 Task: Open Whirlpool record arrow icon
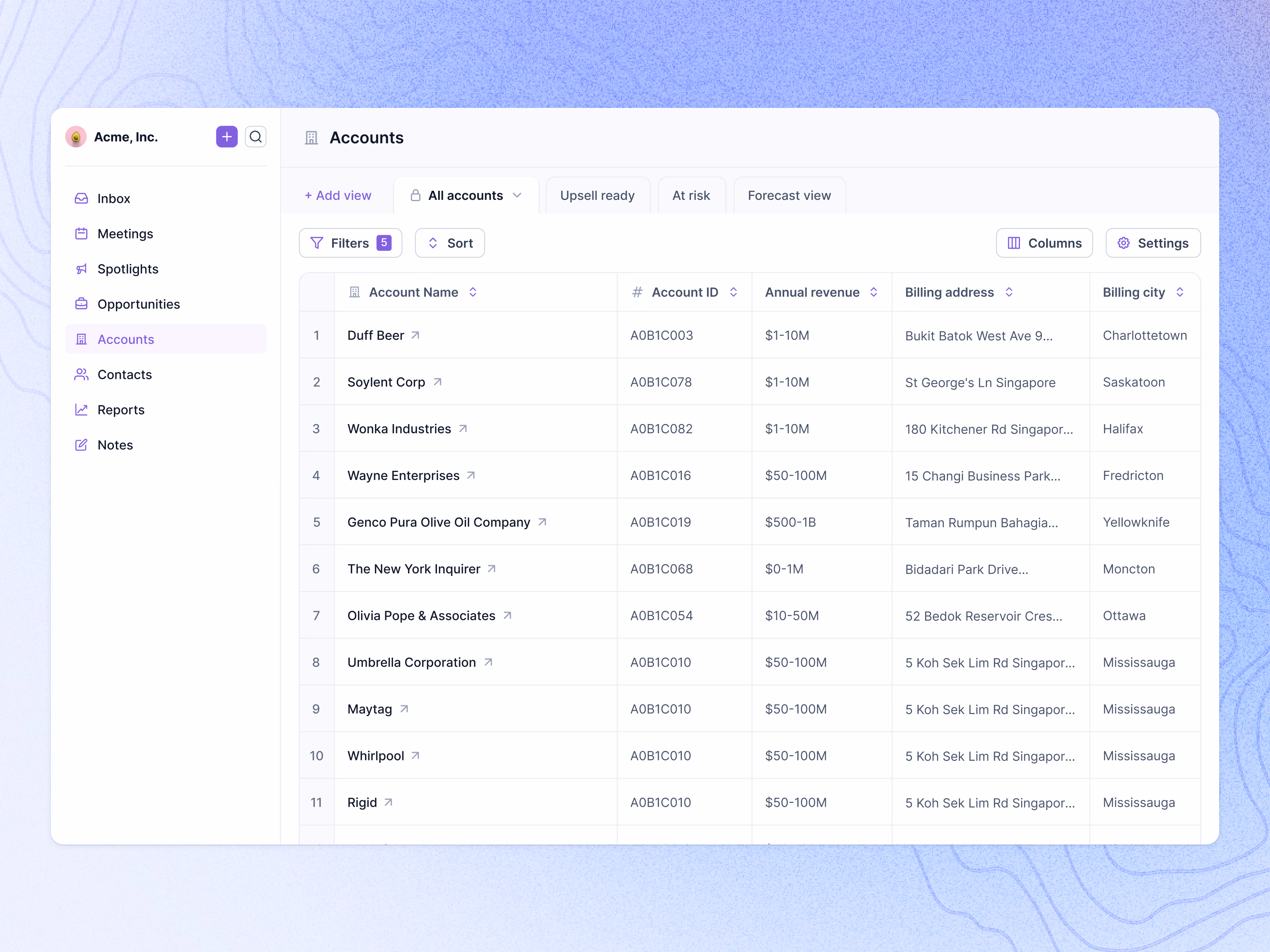click(416, 756)
